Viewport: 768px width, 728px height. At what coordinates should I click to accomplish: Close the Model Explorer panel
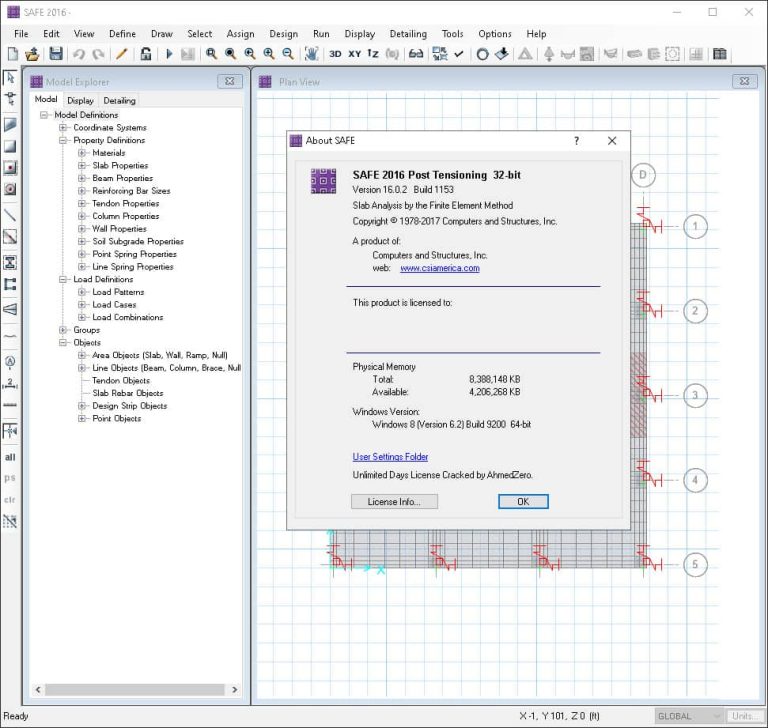230,81
